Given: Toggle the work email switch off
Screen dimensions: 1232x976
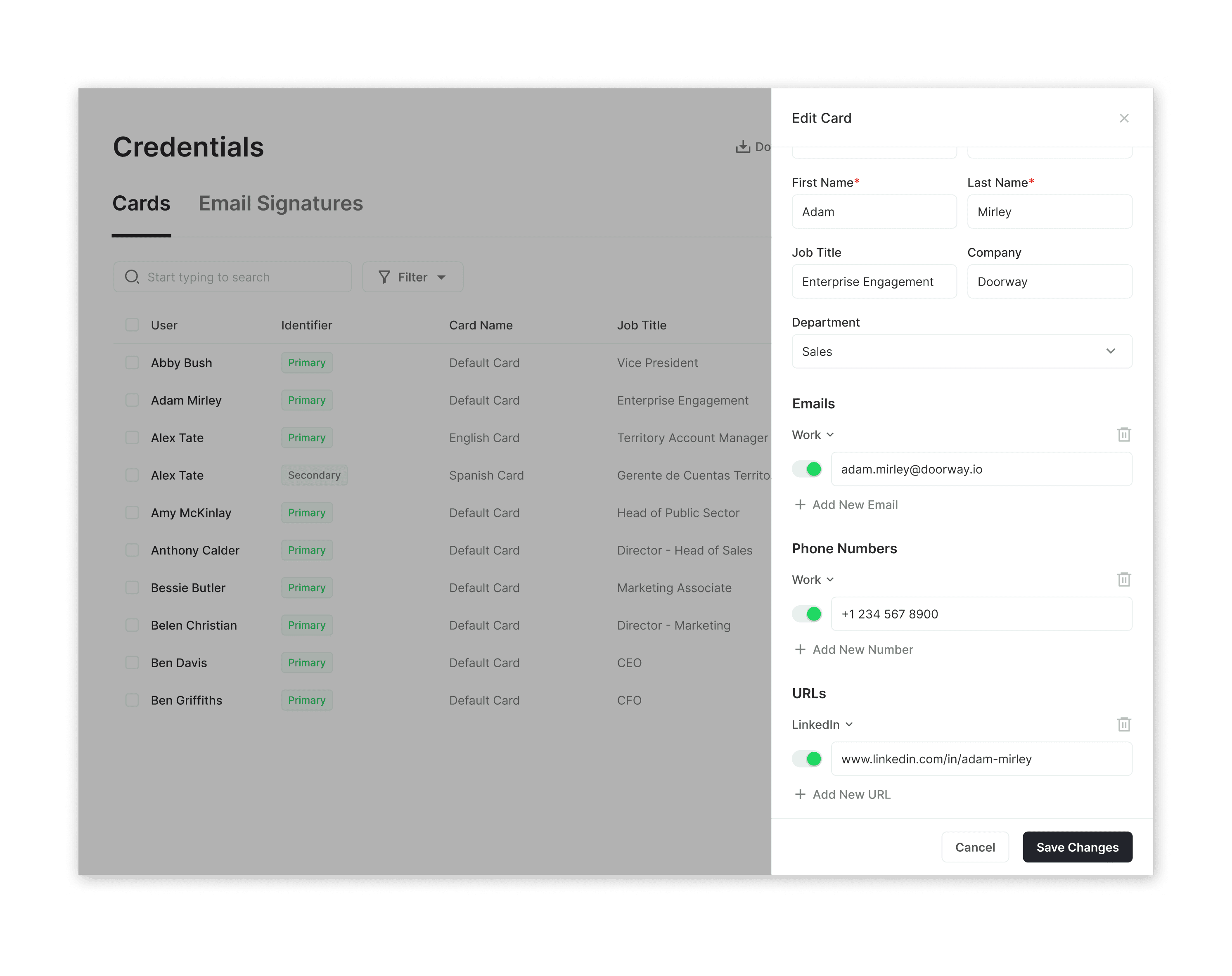Looking at the screenshot, I should coord(807,469).
